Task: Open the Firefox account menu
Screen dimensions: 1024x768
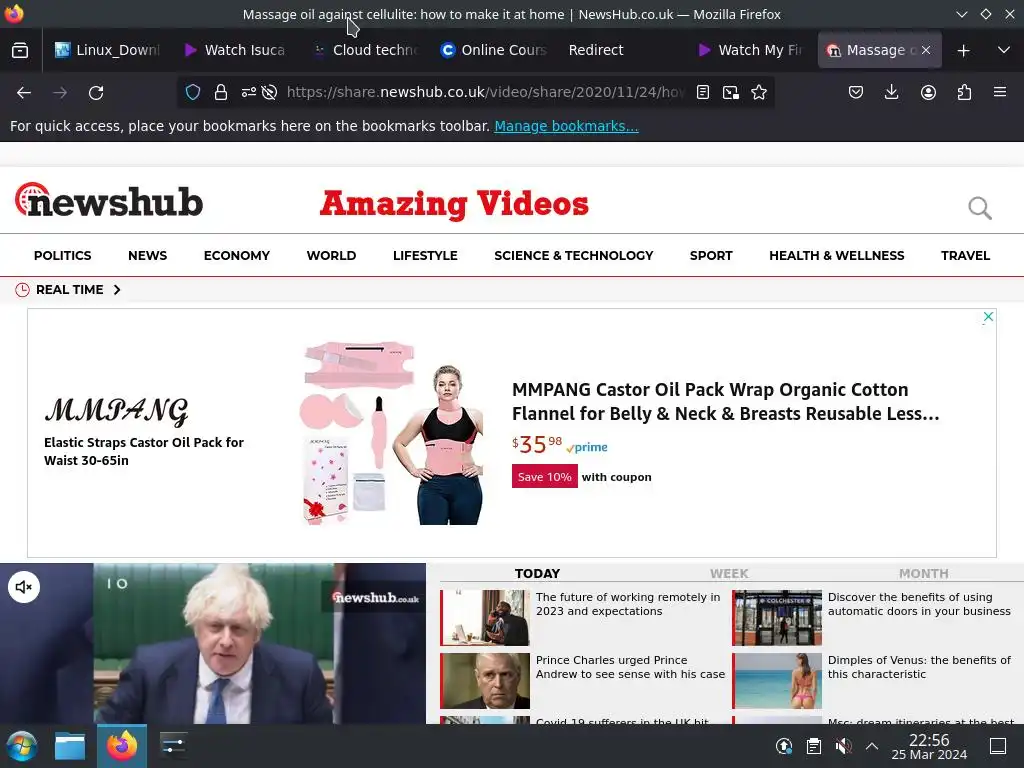Action: coord(928,92)
